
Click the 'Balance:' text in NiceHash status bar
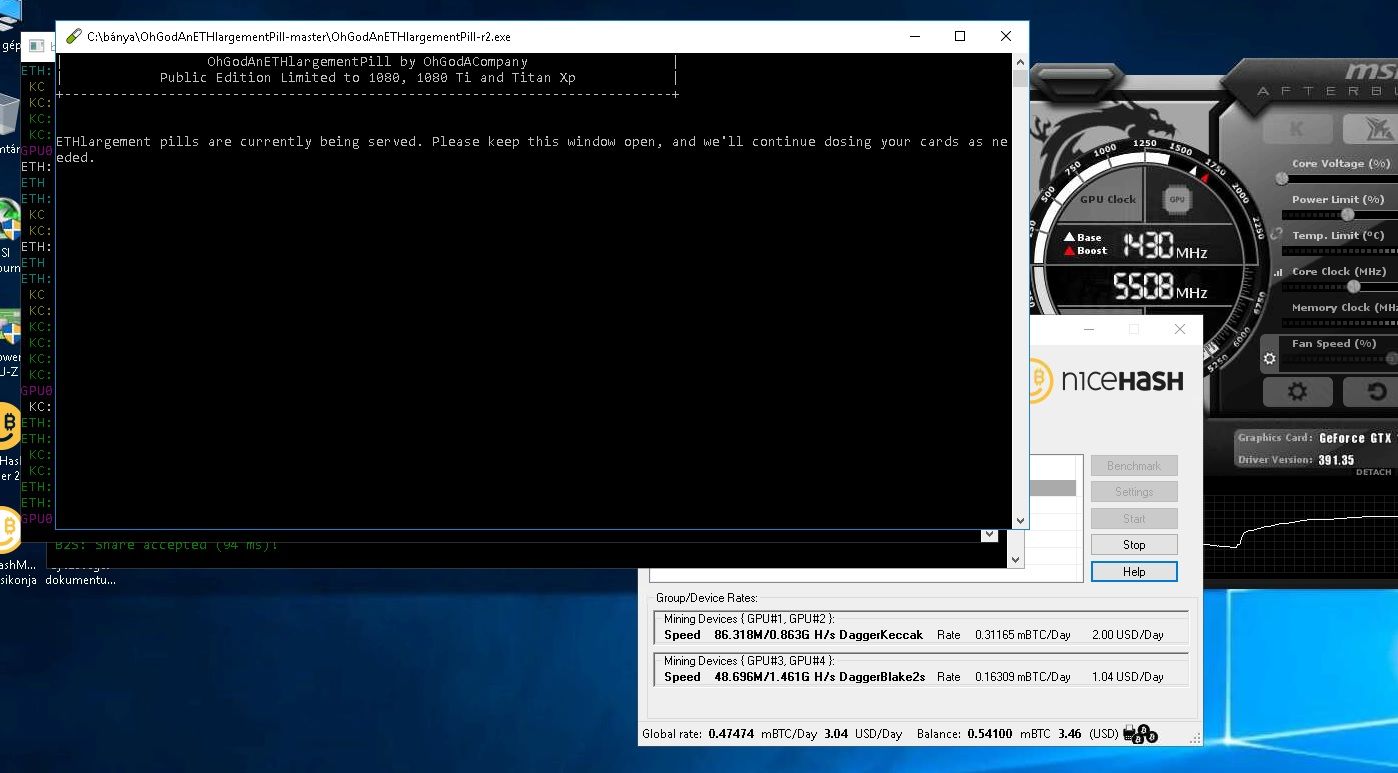pos(939,734)
